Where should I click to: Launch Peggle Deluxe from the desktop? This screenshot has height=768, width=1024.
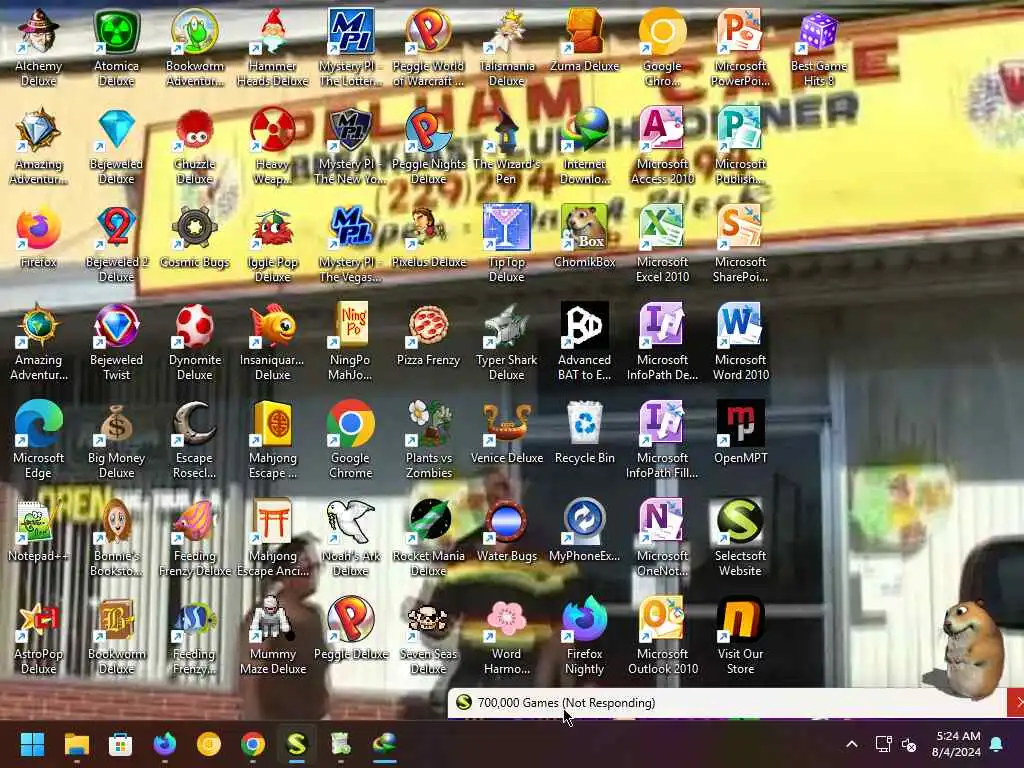(351, 629)
